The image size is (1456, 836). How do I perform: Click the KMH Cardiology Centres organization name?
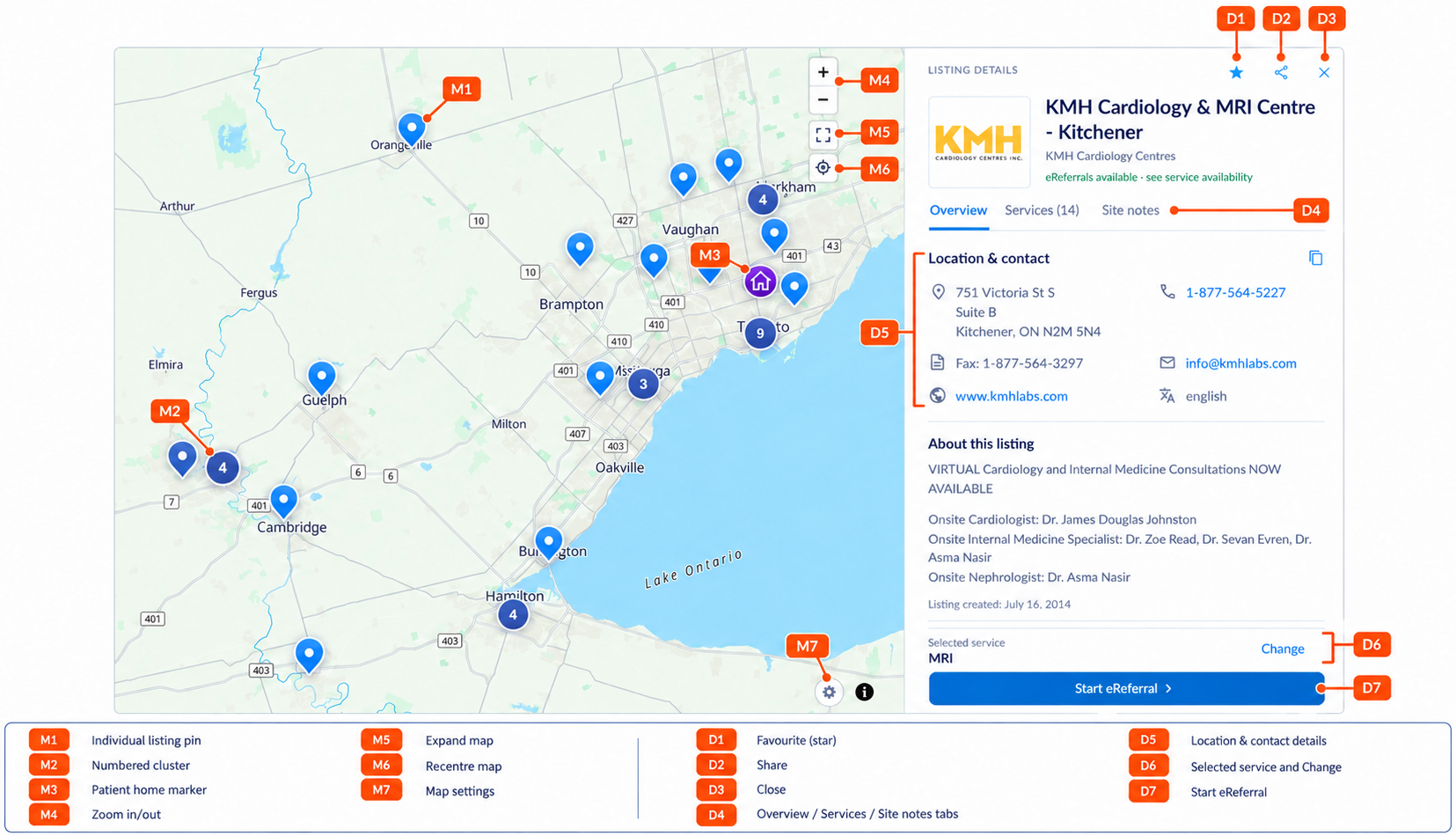pos(1110,156)
